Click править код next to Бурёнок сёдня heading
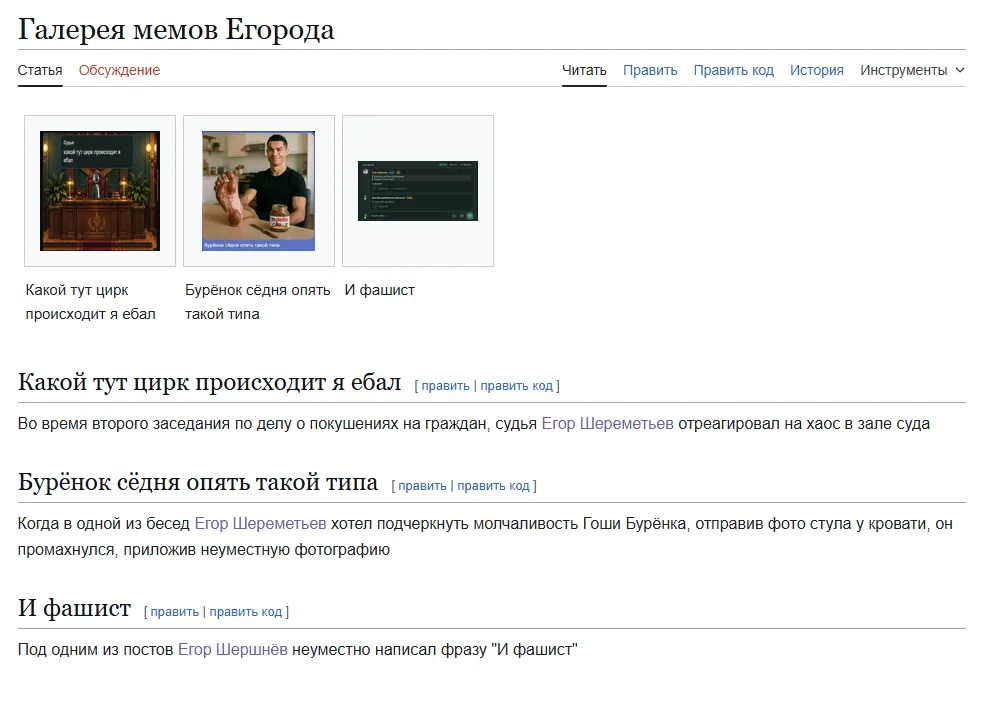 pos(493,486)
